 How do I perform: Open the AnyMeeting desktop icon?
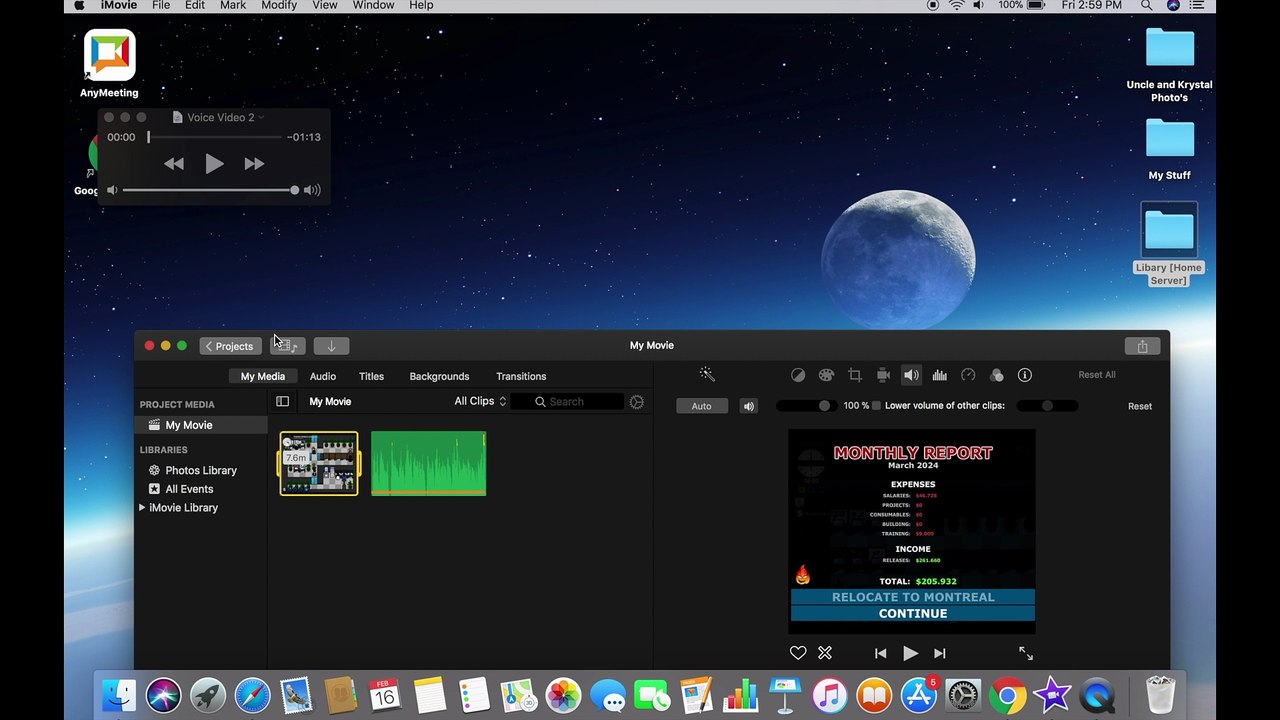coord(109,64)
